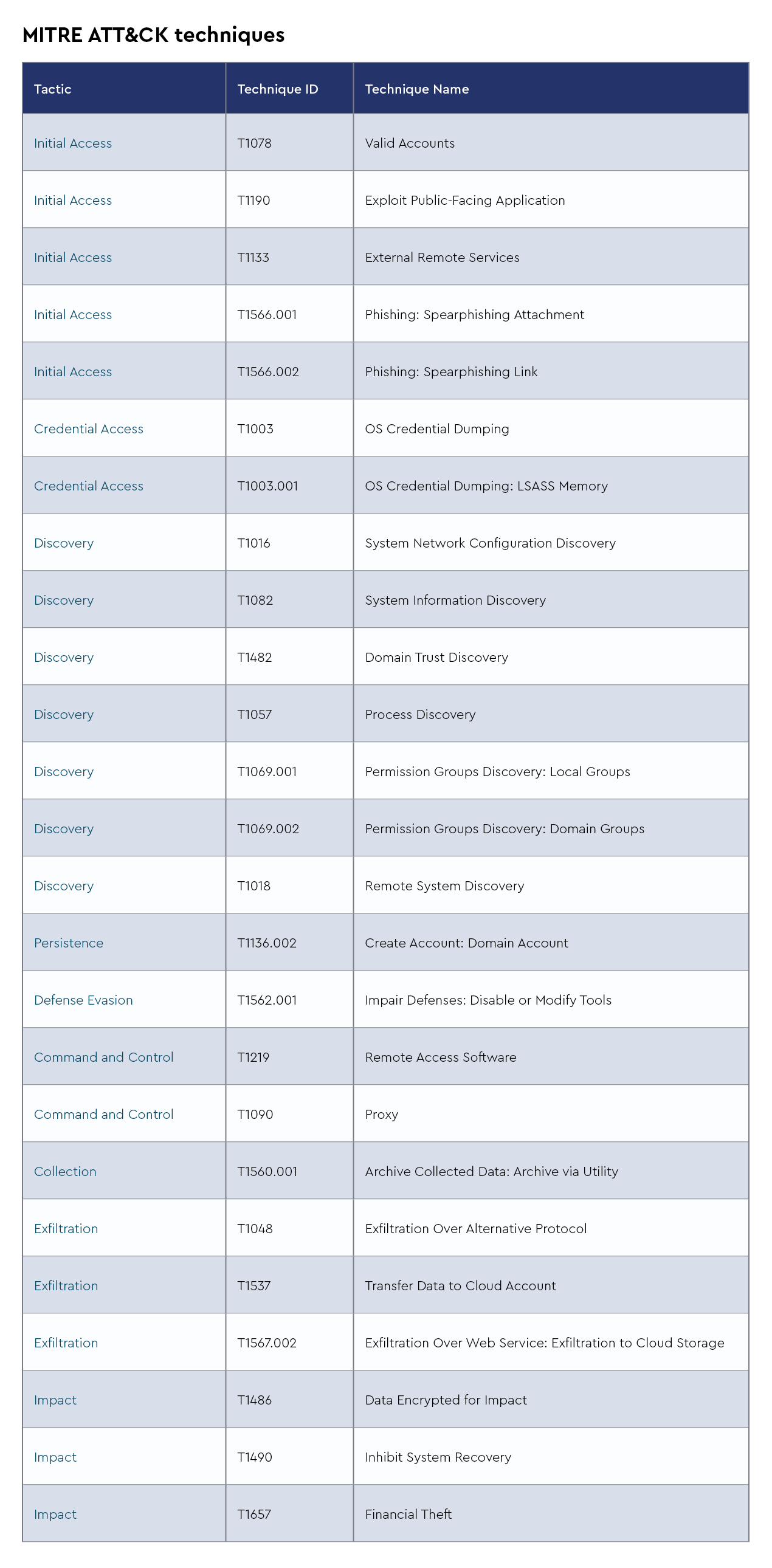Click Command and Control link beside Proxy
The height and width of the screenshot is (1568, 772).
(x=103, y=1115)
